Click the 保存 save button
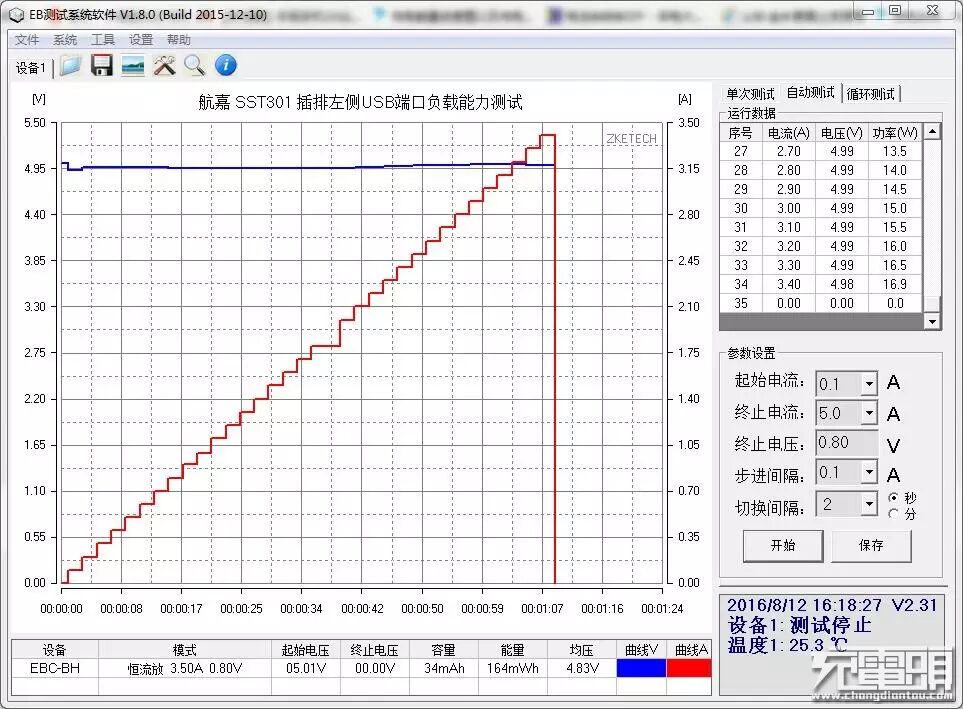 pos(871,546)
